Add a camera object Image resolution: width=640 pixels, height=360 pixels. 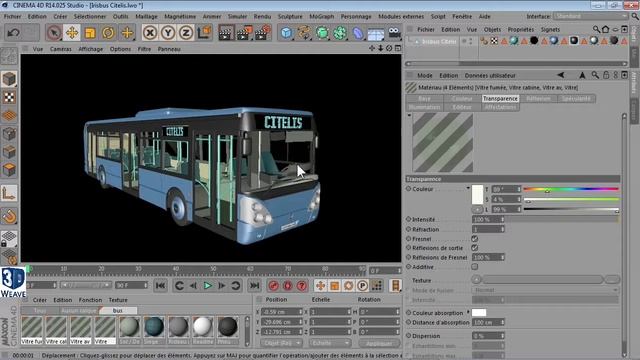tap(394, 33)
